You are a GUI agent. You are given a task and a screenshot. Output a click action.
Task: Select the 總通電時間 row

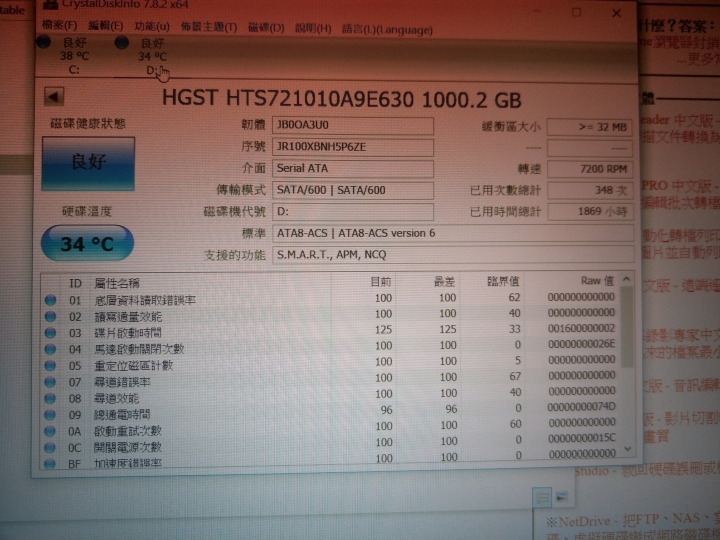(330, 411)
